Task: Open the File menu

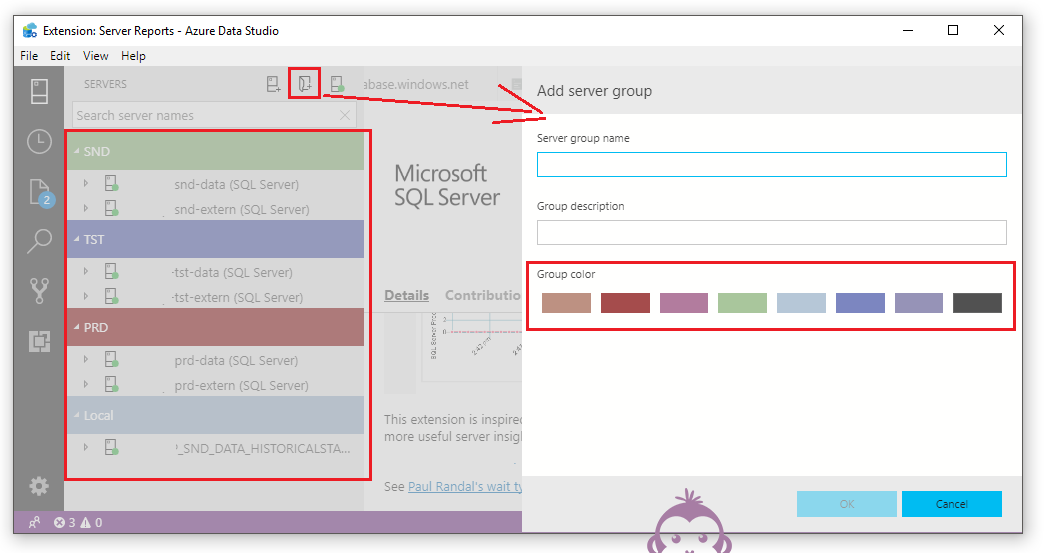Action: (x=29, y=56)
